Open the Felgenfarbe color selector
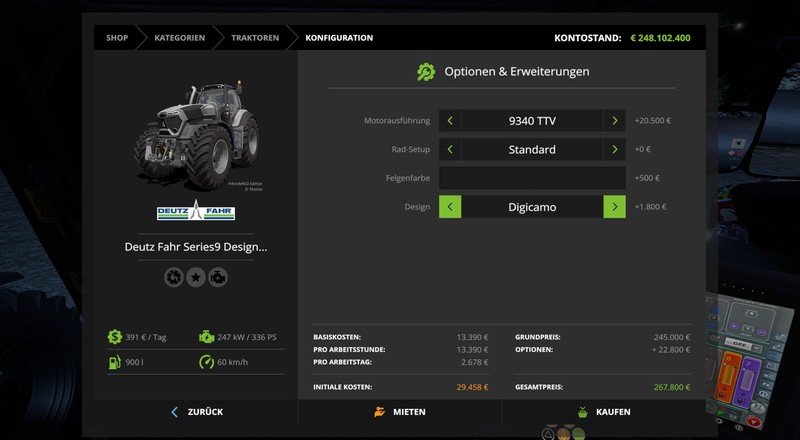Viewport: 800px width, 440px height. pyautogui.click(x=532, y=178)
